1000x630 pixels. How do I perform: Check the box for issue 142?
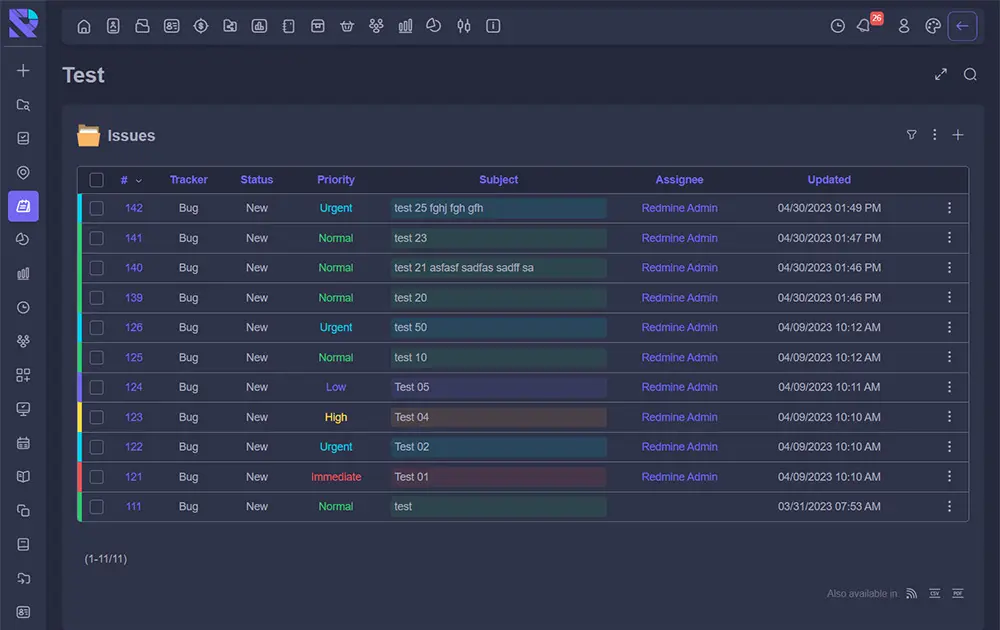point(96,208)
